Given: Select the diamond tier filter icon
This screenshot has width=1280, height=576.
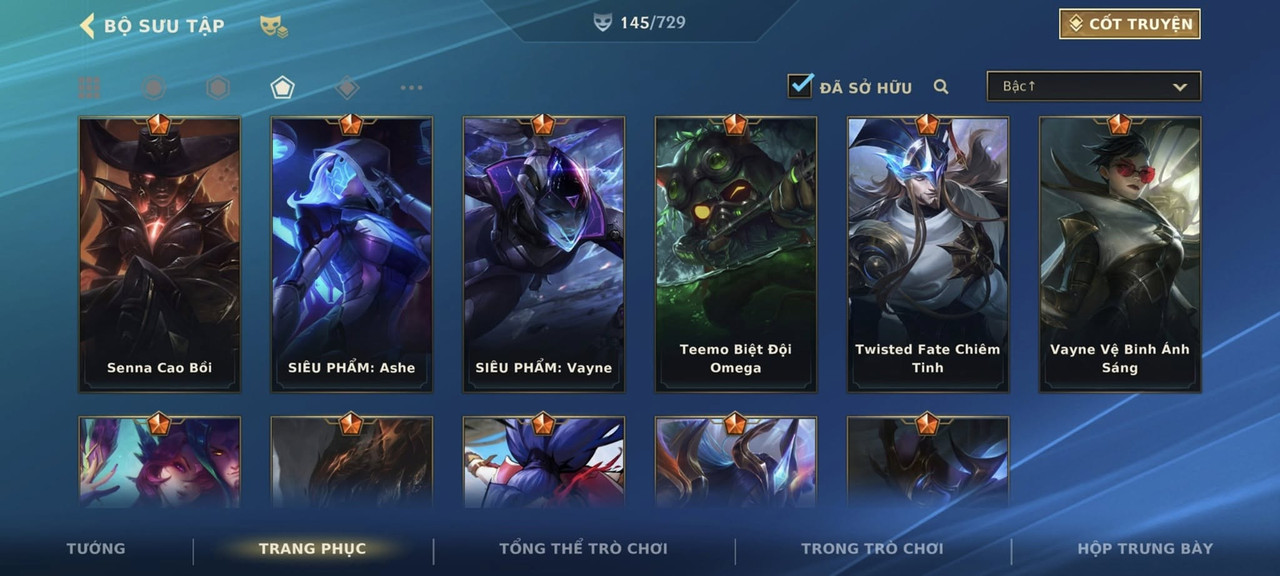Looking at the screenshot, I should [x=347, y=88].
